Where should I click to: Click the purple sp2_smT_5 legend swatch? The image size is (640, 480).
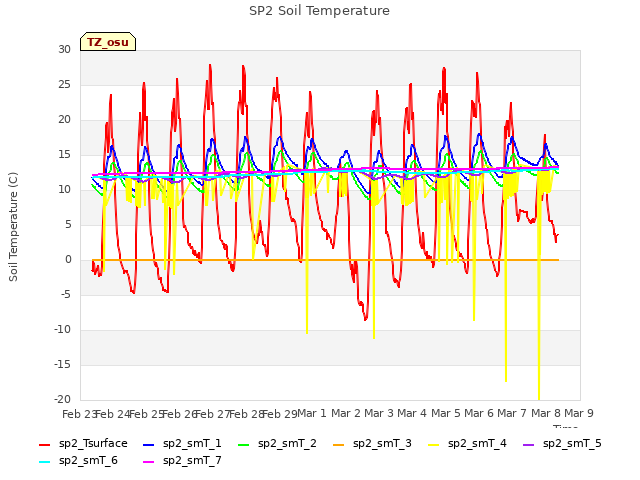529,444
